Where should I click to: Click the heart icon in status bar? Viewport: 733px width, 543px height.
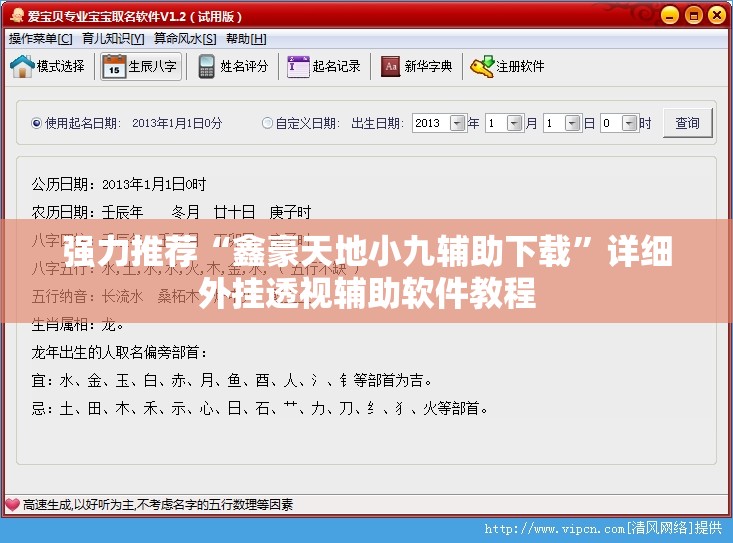coord(12,505)
